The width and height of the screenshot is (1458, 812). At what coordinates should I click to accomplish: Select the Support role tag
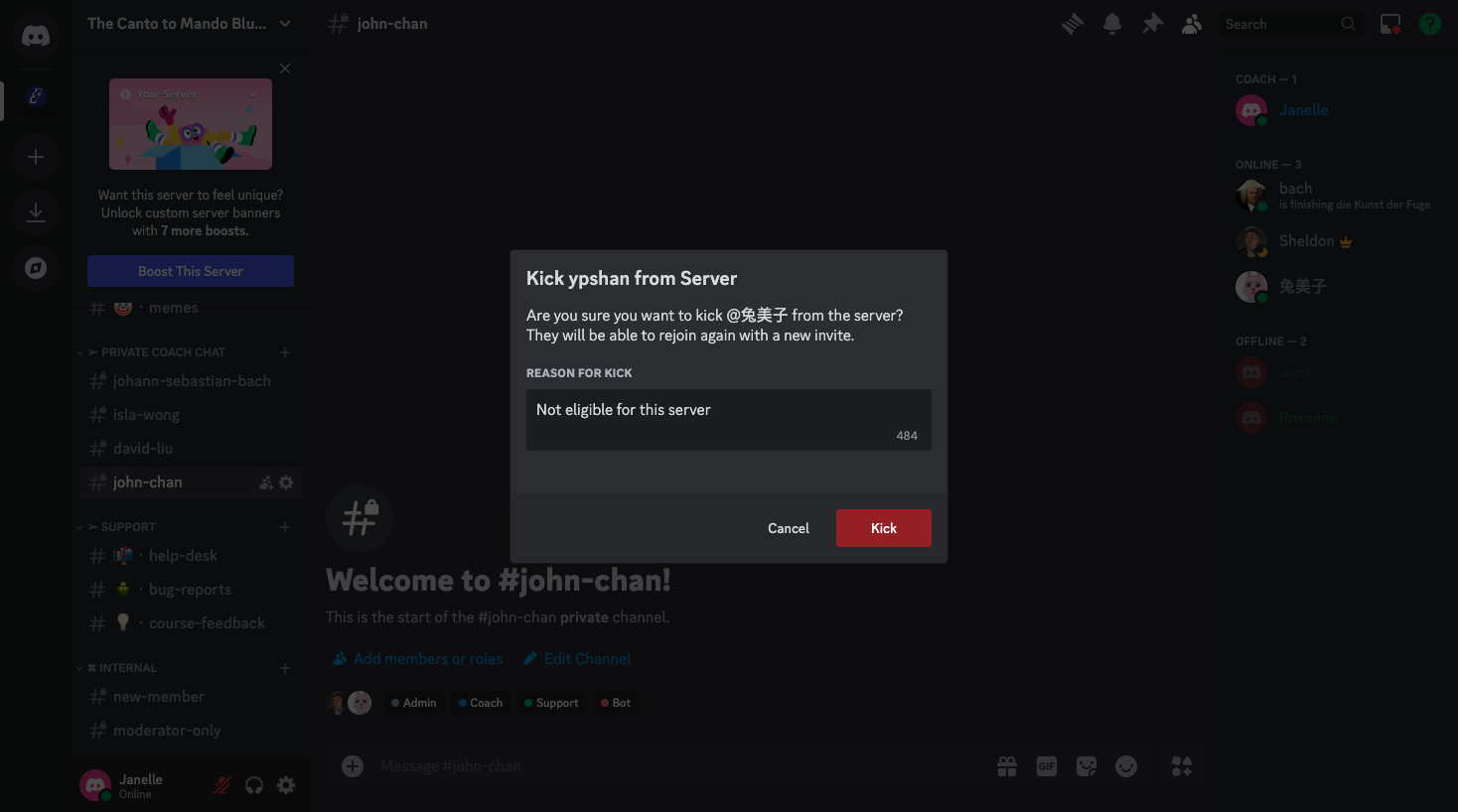tap(551, 703)
